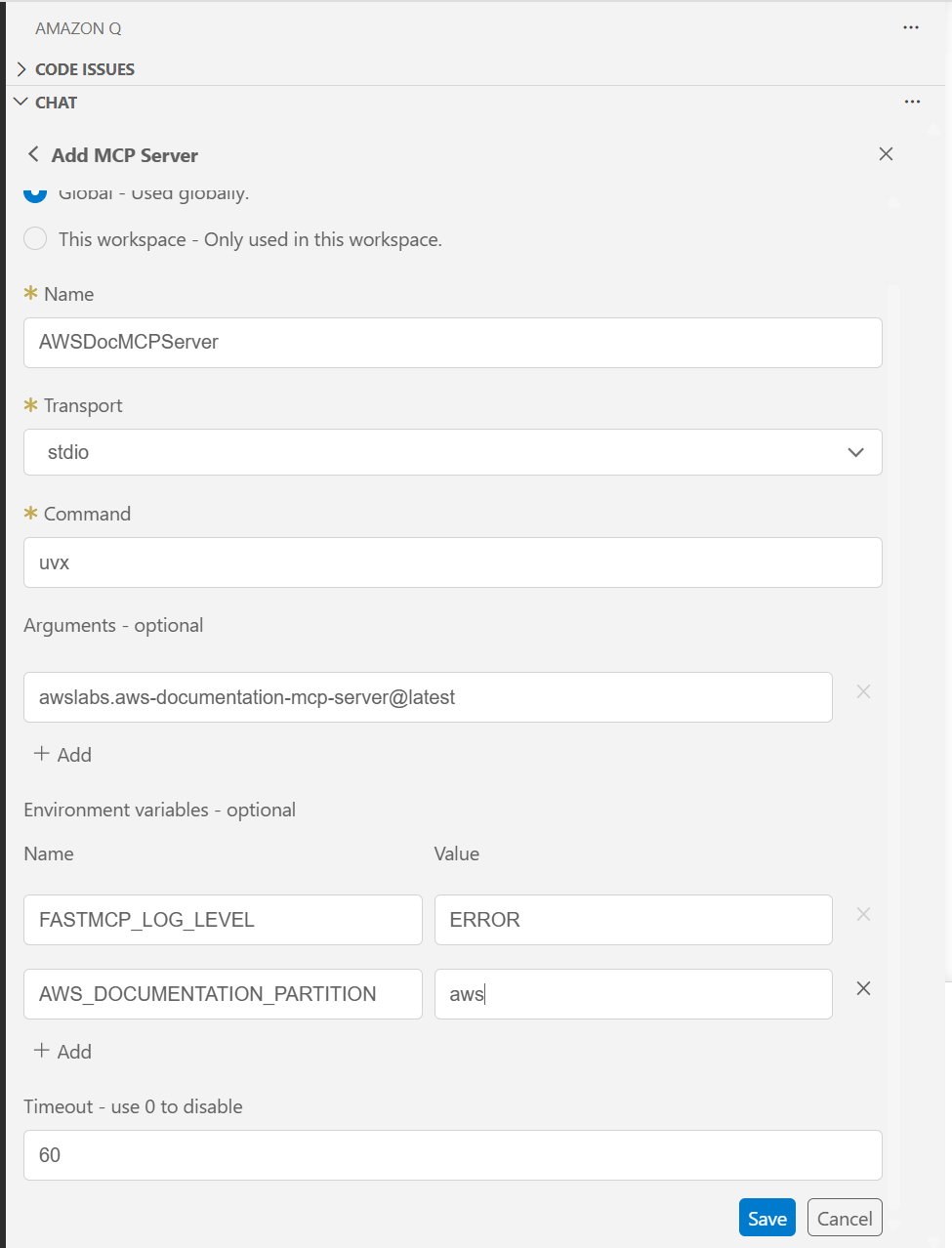The width and height of the screenshot is (952, 1248).
Task: Remove the FASTMCP_LOG_LEVEL variable row
Action: click(863, 914)
